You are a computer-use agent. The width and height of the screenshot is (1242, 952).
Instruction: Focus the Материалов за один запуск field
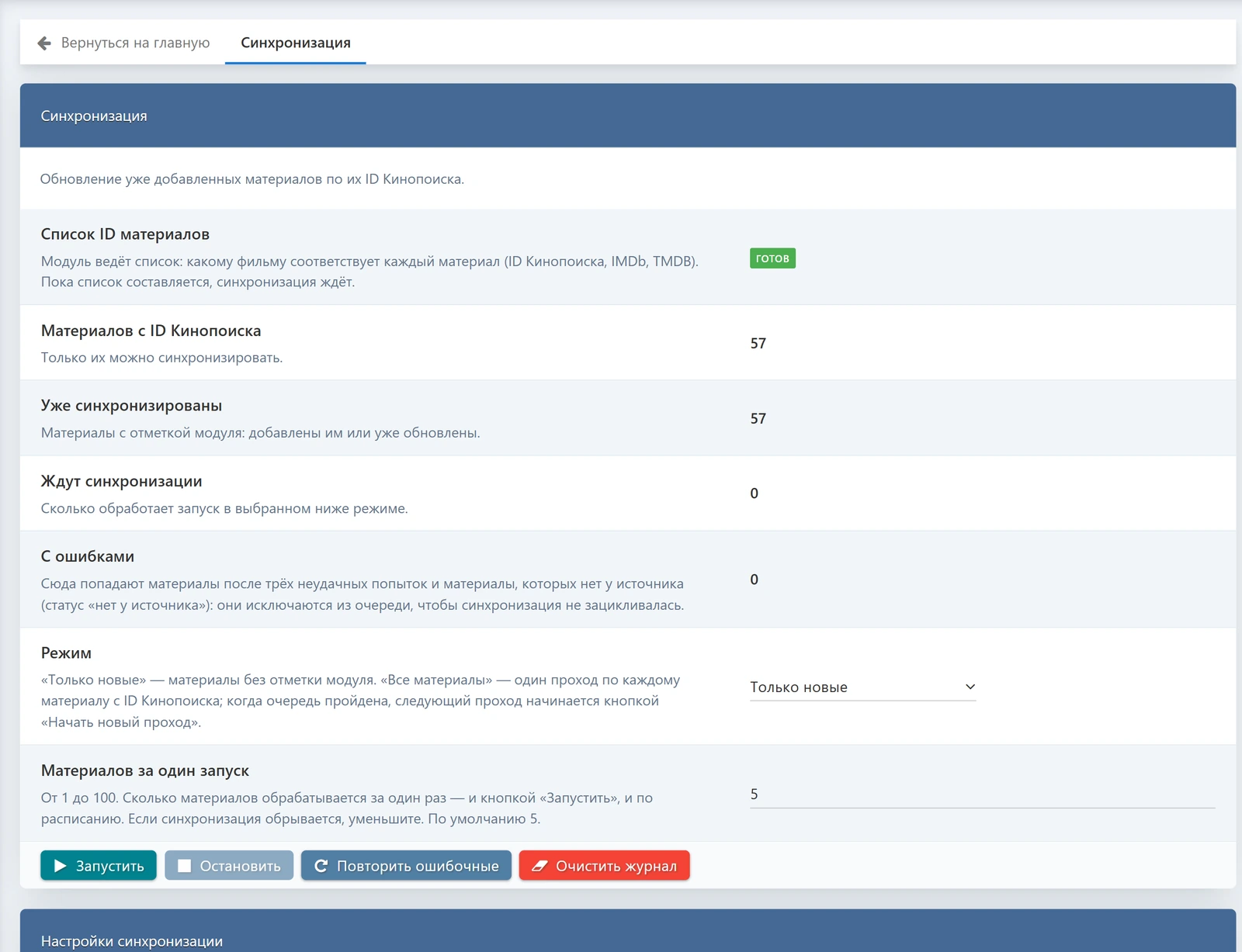[x=982, y=794]
